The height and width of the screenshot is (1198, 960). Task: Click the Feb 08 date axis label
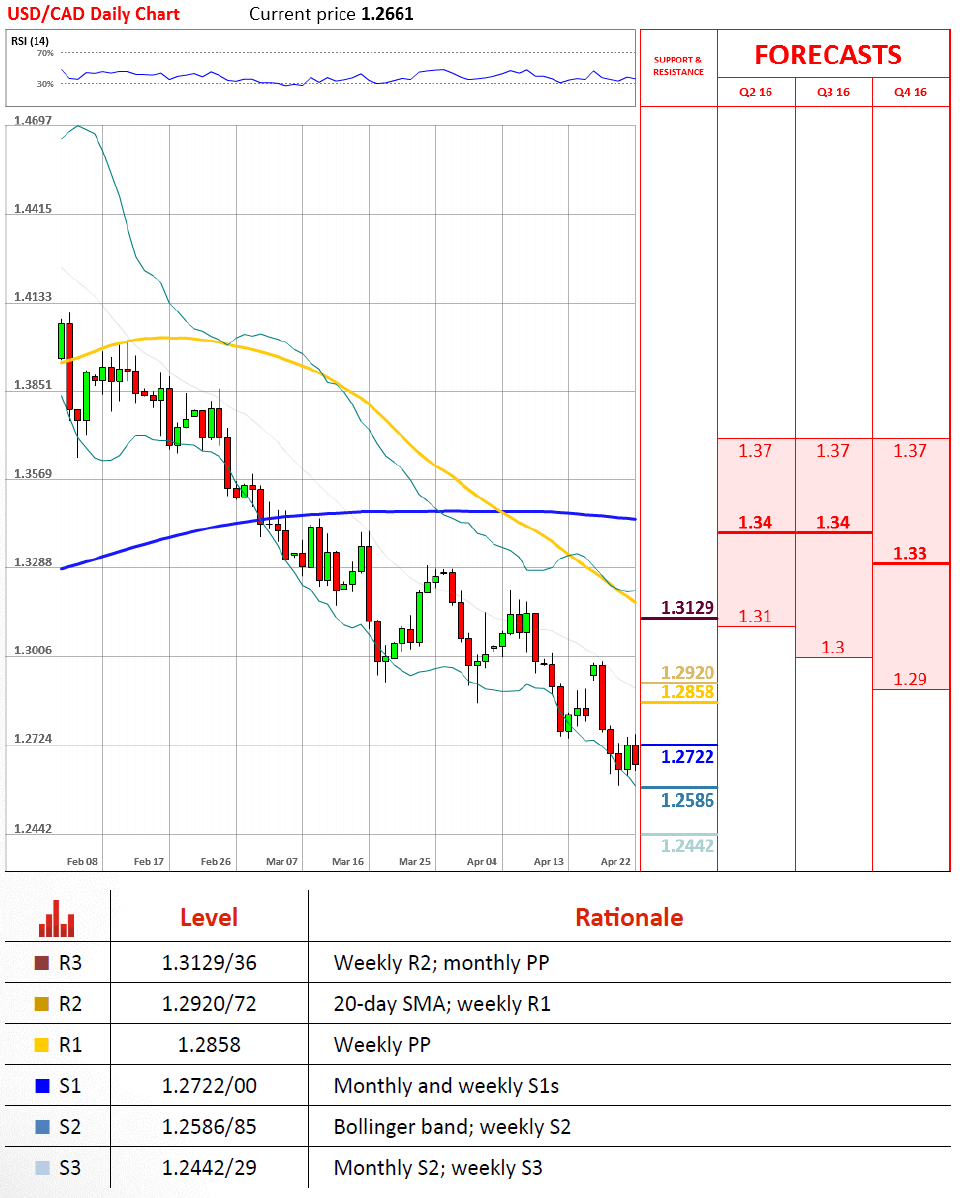[x=82, y=861]
